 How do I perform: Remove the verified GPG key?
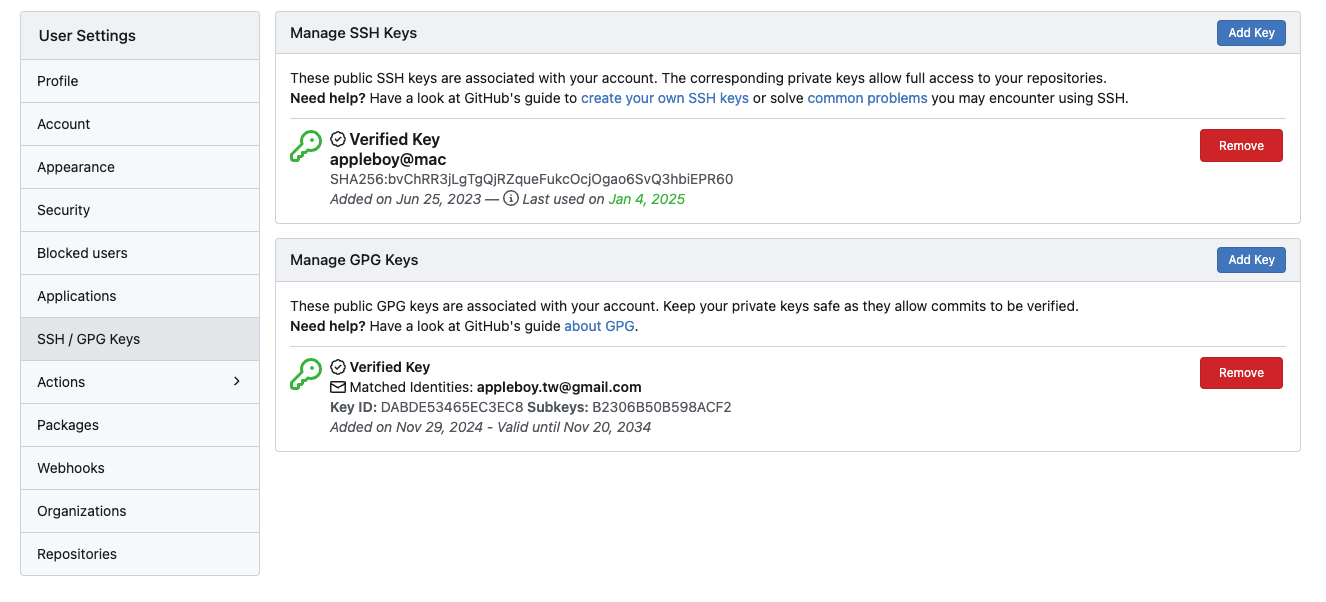[x=1241, y=373]
